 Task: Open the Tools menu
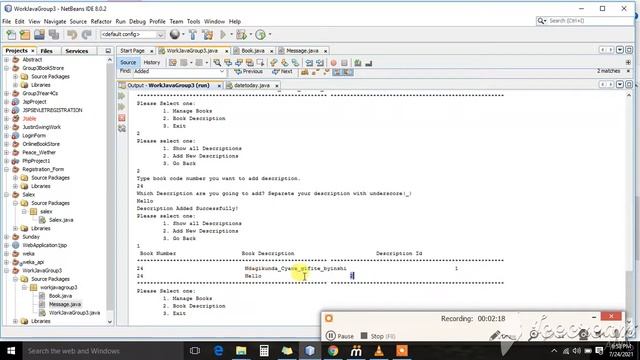(x=193, y=21)
